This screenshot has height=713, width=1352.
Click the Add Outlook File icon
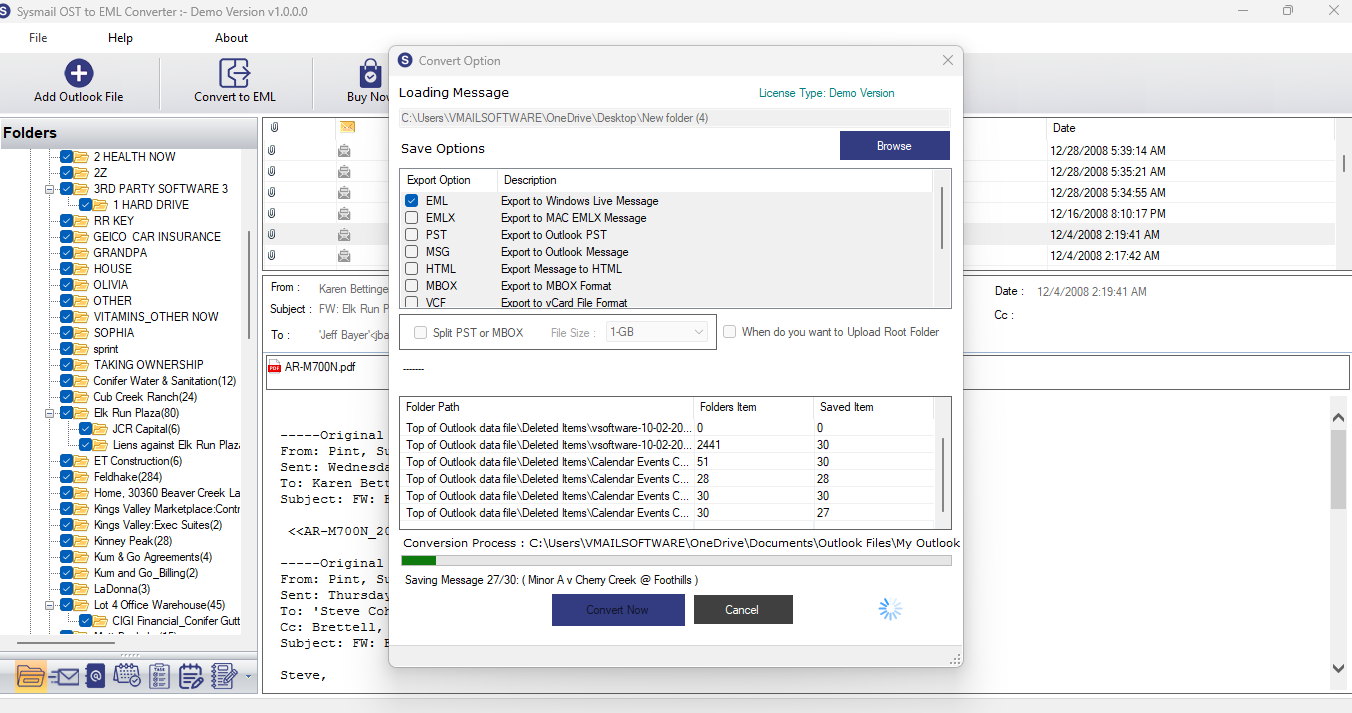point(79,74)
